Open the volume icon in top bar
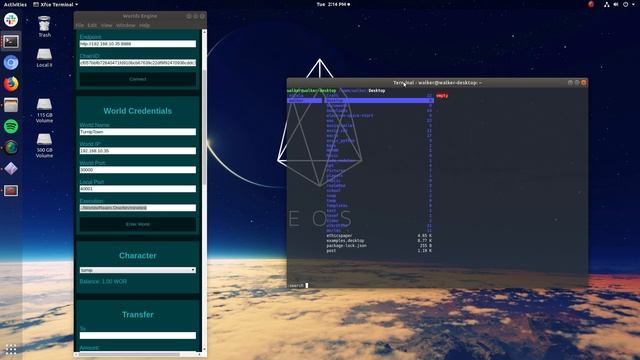This screenshot has height=360, width=640. (616, 4)
